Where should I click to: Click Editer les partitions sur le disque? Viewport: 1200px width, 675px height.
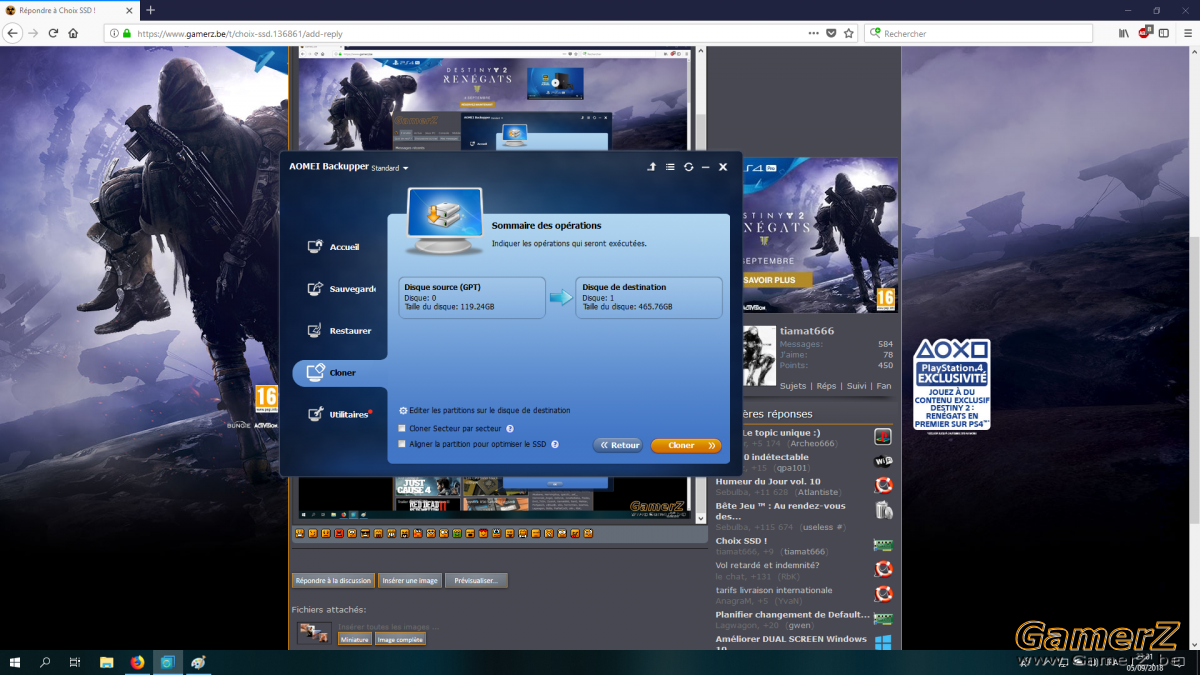point(485,411)
